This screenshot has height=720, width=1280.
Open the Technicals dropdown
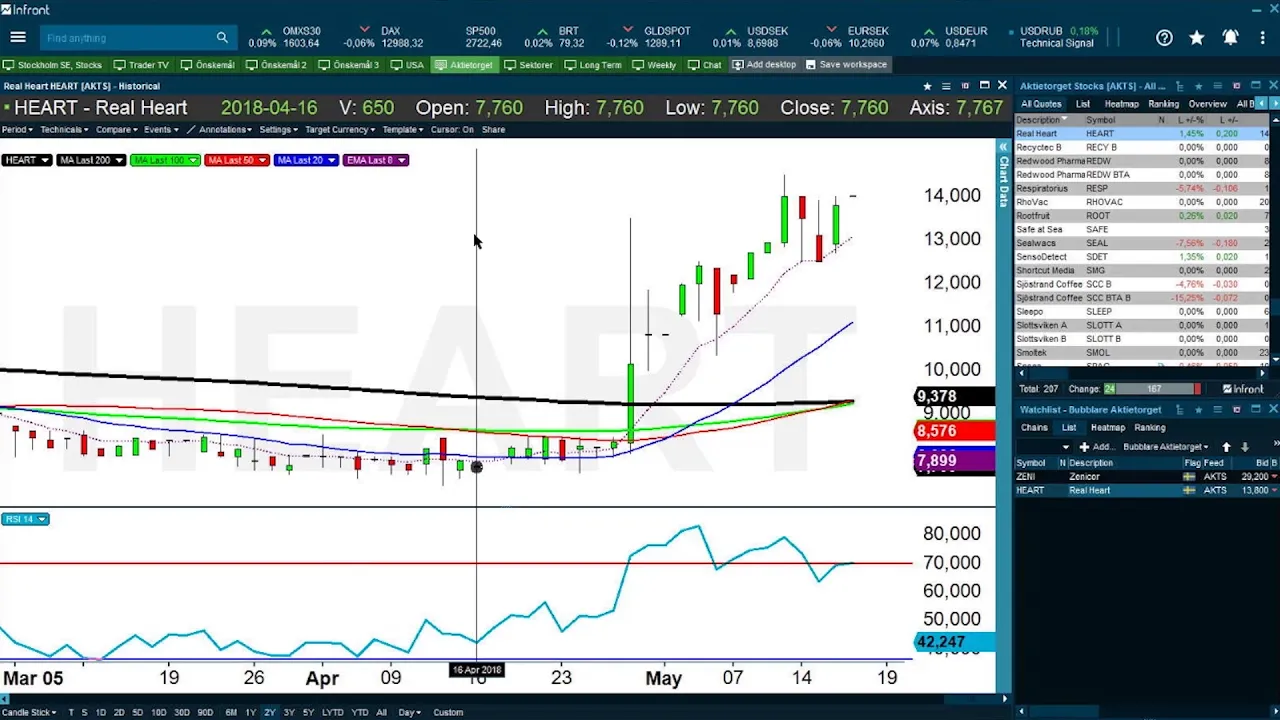[64, 130]
